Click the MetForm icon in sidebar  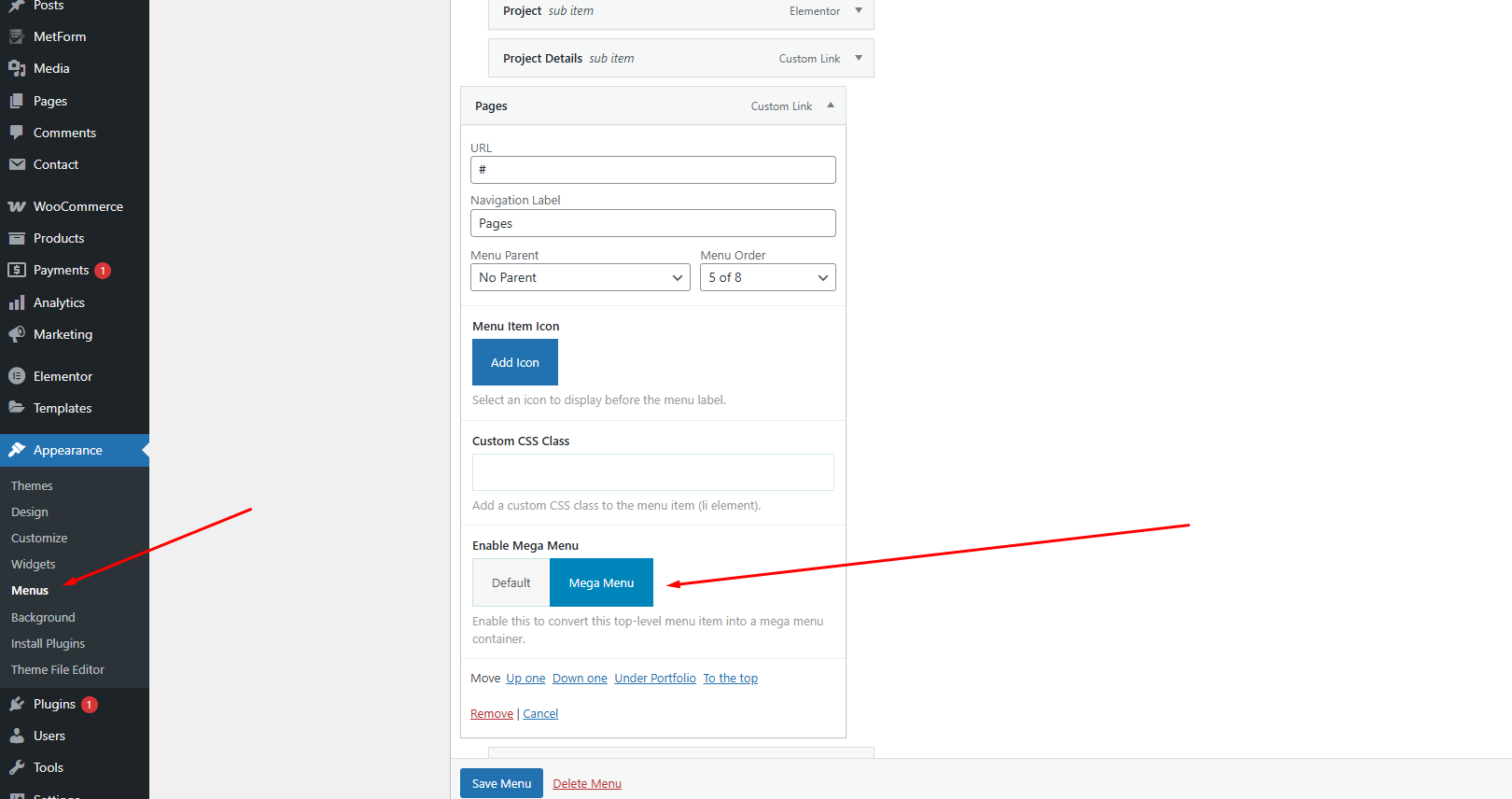point(17,36)
